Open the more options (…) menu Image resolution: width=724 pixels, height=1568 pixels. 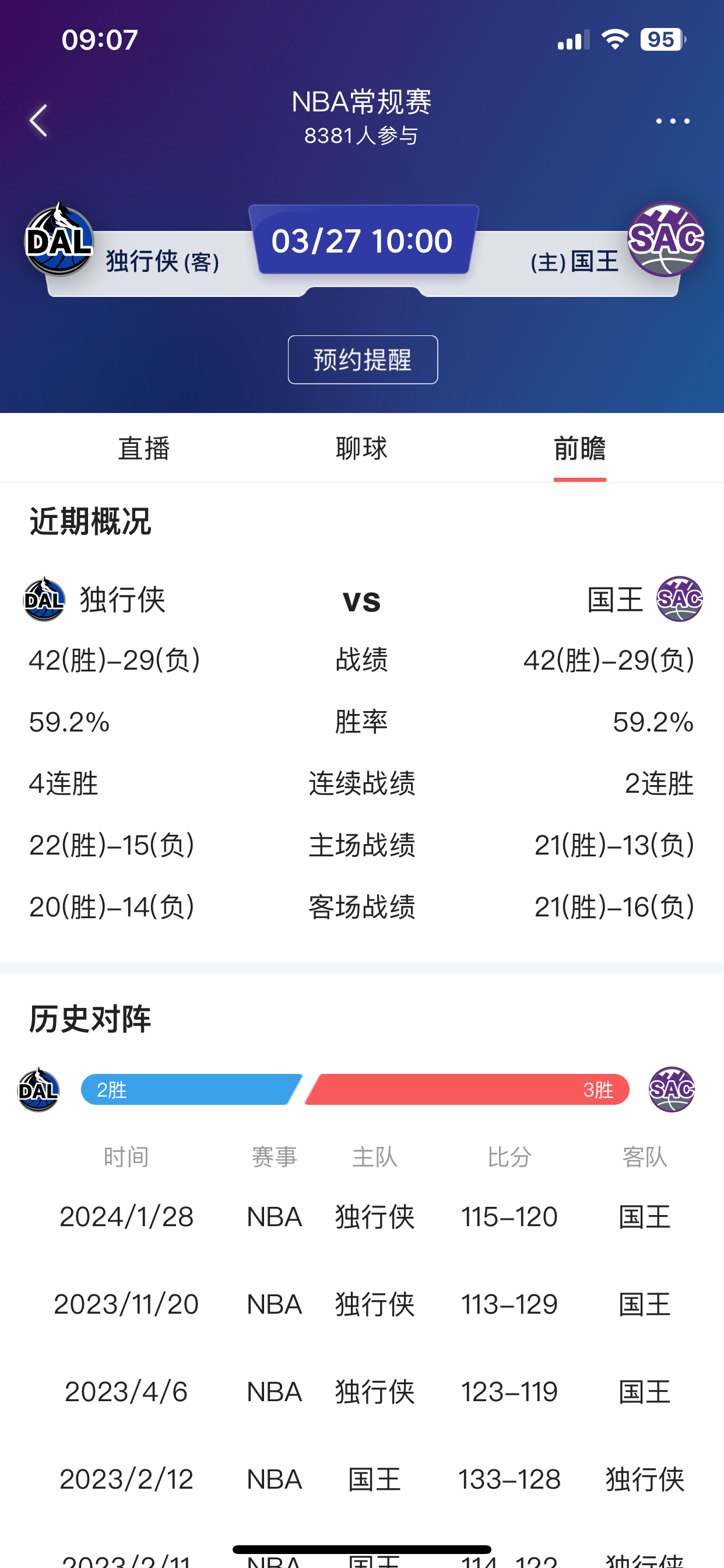pos(672,120)
